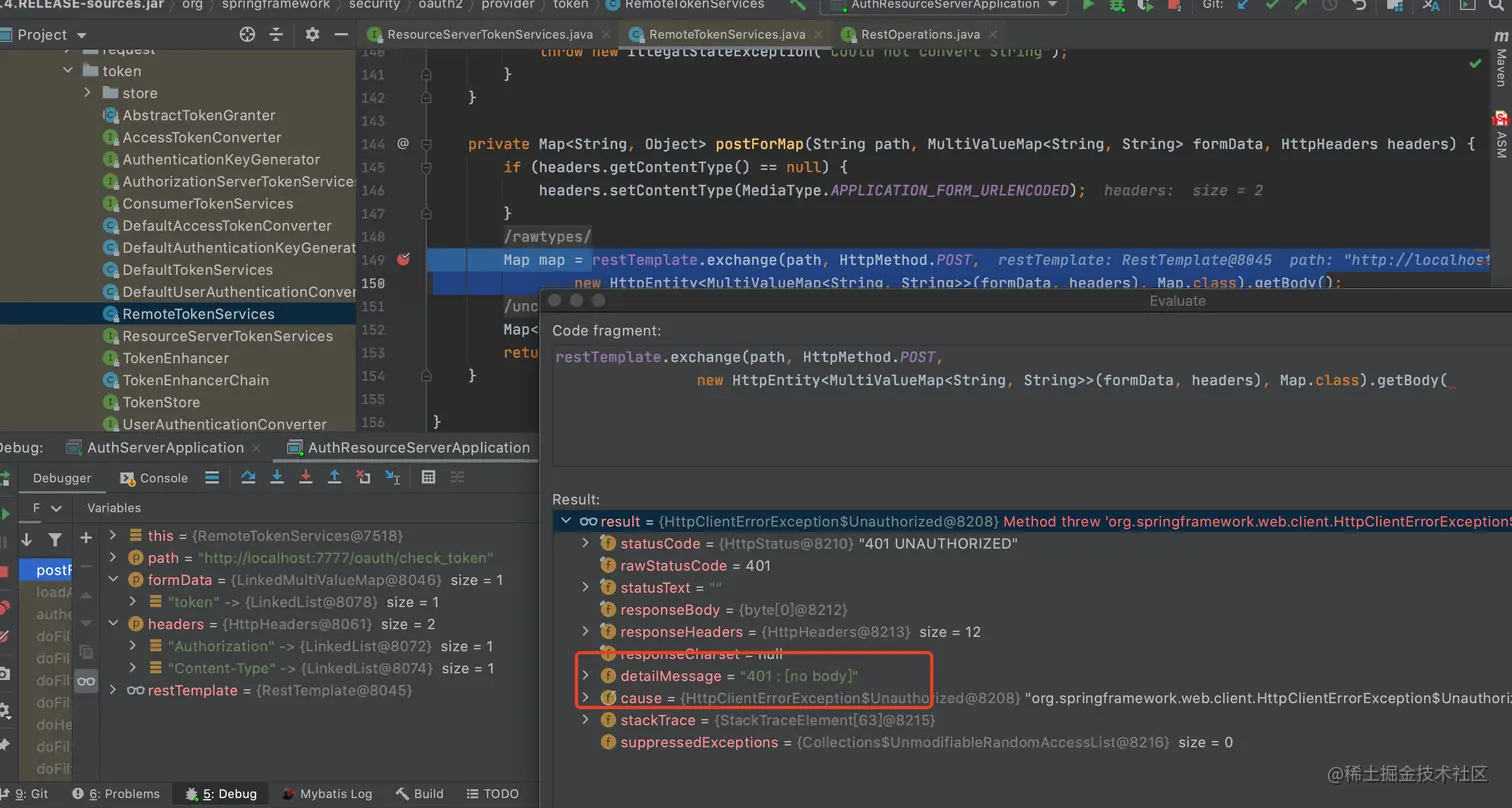This screenshot has width=1512, height=808.
Task: Expand the responseHeaders field in the result
Action: click(586, 632)
